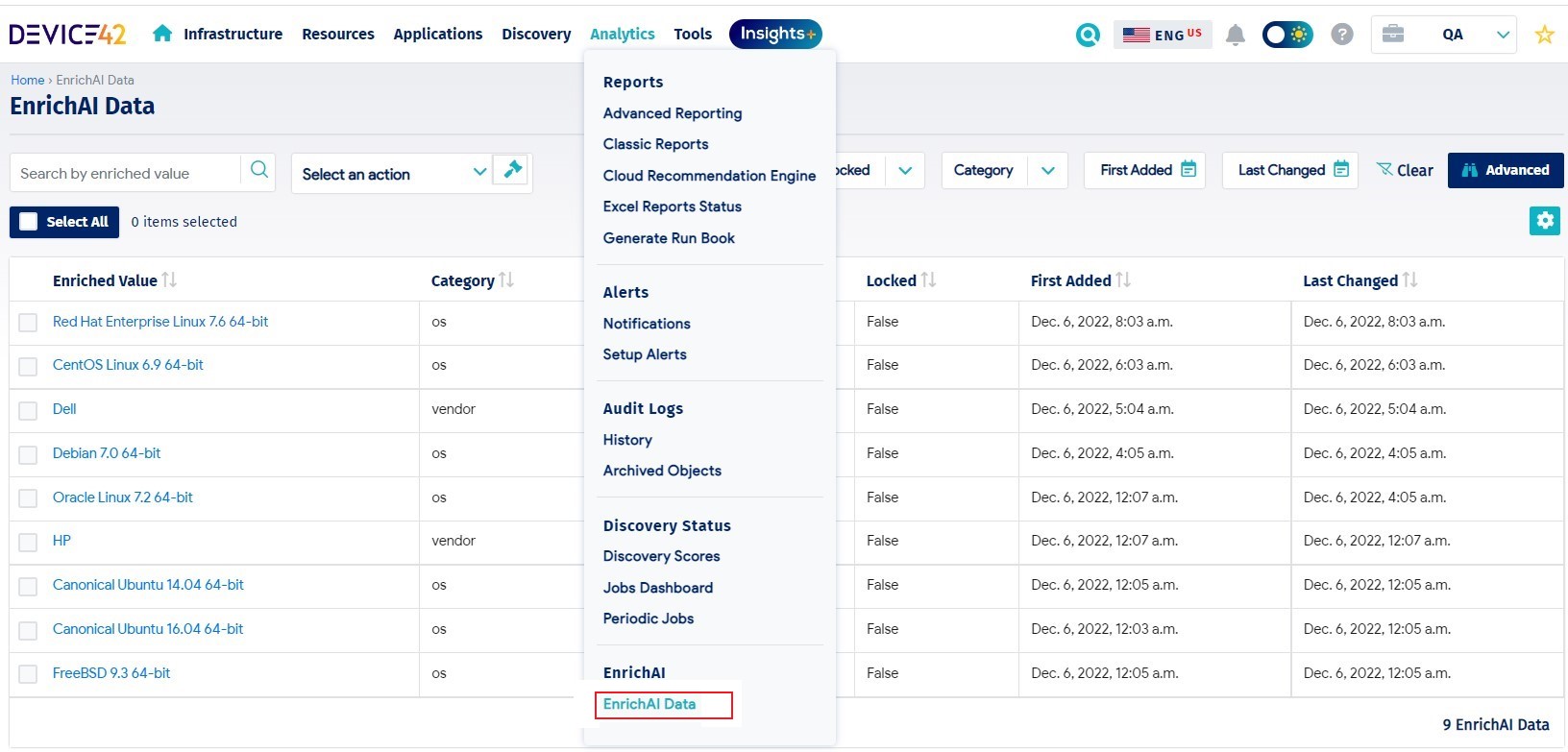Image resolution: width=1568 pixels, height=752 pixels.
Task: Click the Advanced filter button
Action: pyautogui.click(x=1506, y=170)
